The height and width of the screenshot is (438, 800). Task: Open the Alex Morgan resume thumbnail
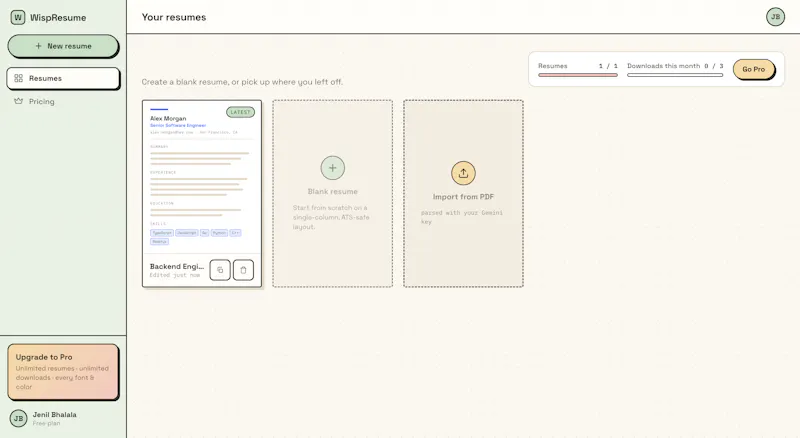(202, 177)
